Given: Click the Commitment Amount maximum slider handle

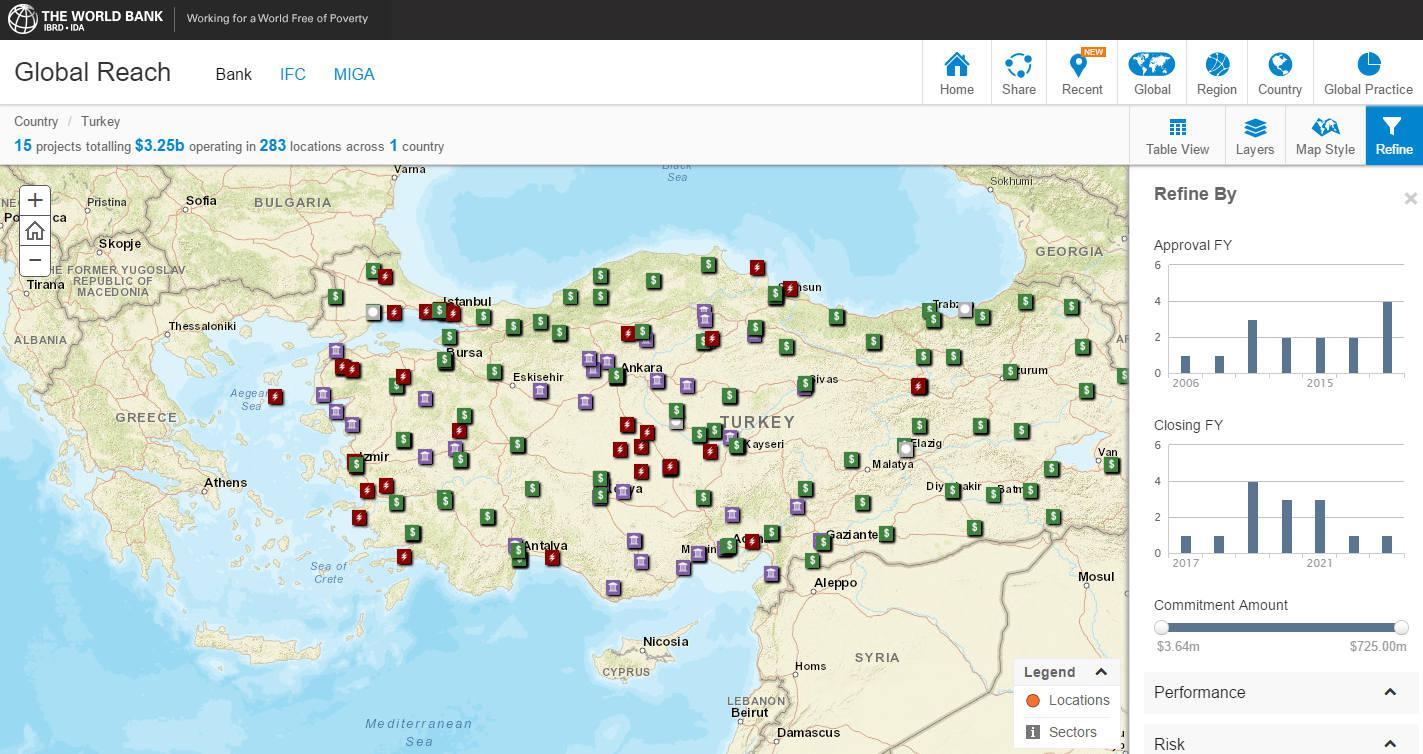Looking at the screenshot, I should pyautogui.click(x=1401, y=627).
